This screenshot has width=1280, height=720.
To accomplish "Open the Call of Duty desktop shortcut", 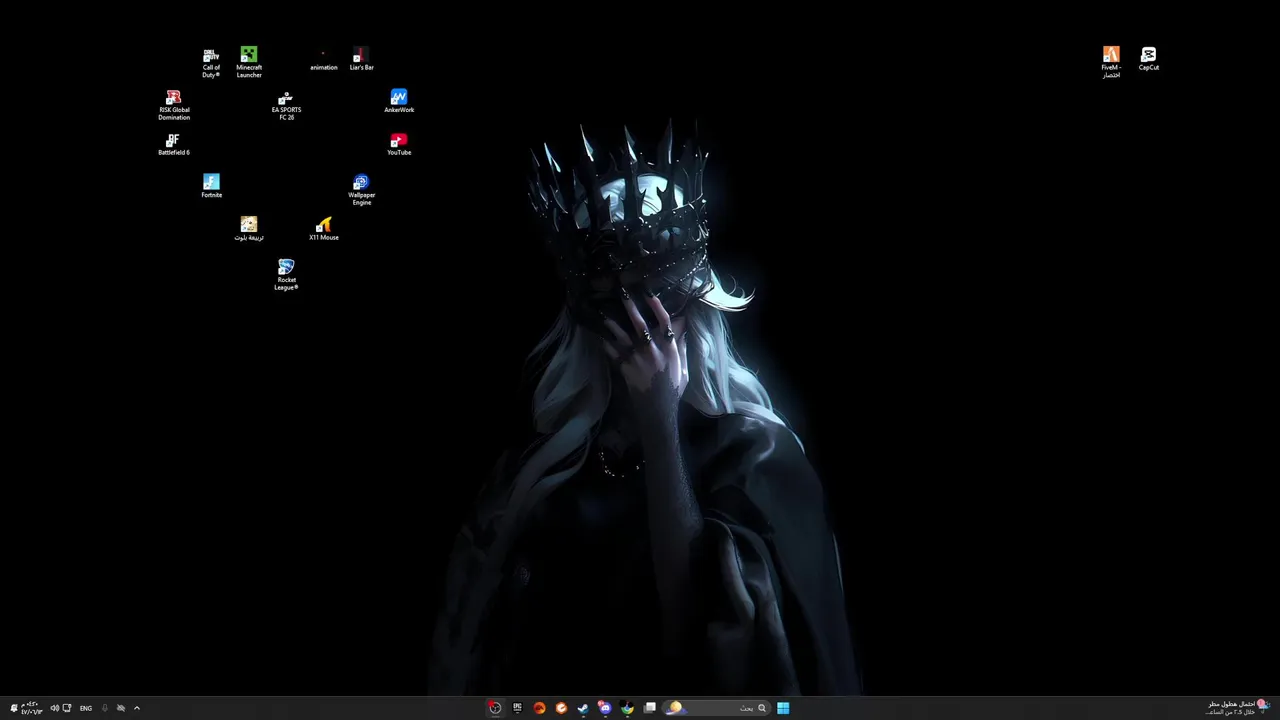I will pyautogui.click(x=211, y=62).
